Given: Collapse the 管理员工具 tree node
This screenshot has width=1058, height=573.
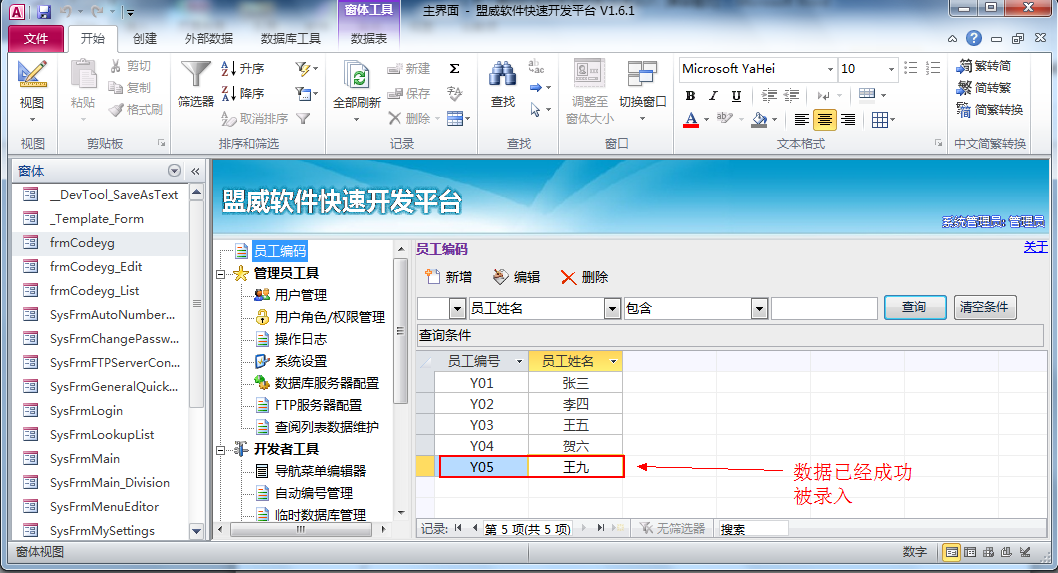Looking at the screenshot, I should tap(221, 274).
